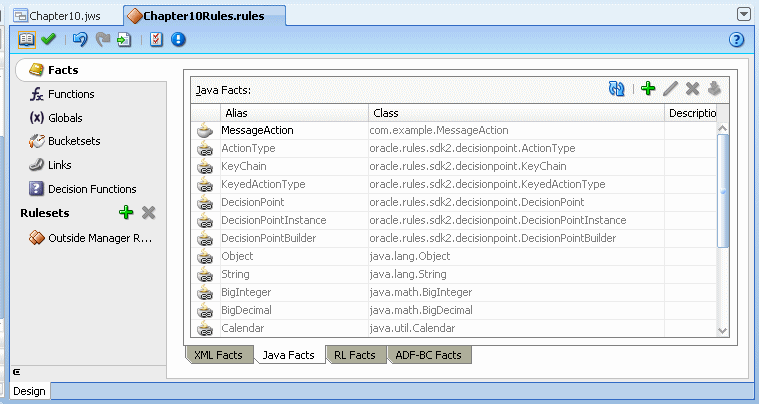Select the oracle.rules.sdk2.decisionpoint.ActionType cell
759x404 pixels.
[516, 149]
